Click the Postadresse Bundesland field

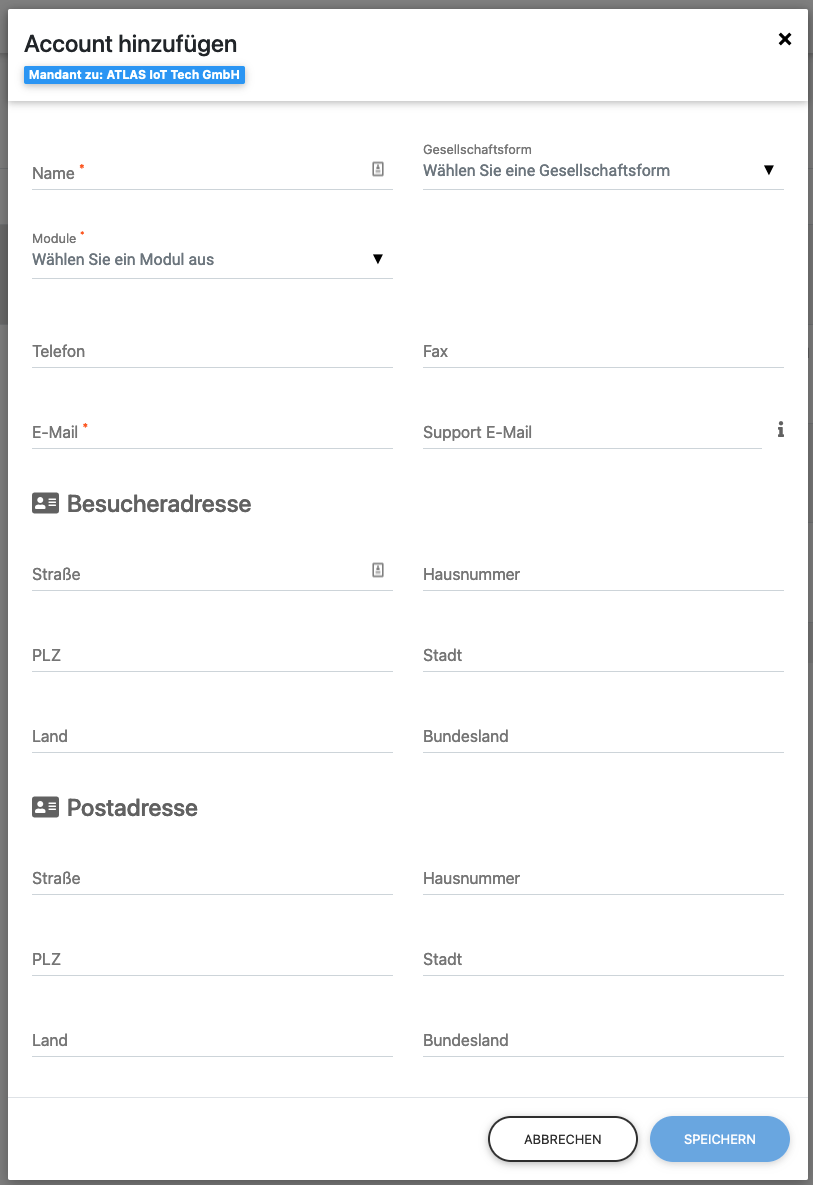603,1041
